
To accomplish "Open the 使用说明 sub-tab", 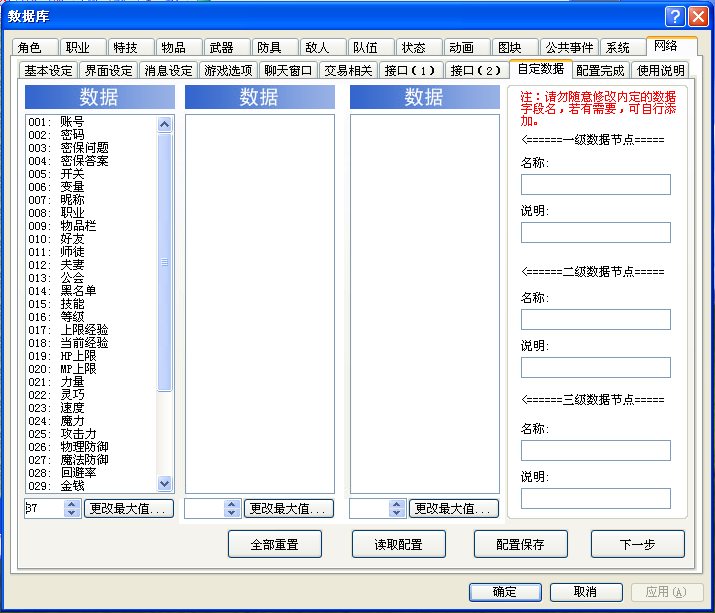I will pos(660,71).
